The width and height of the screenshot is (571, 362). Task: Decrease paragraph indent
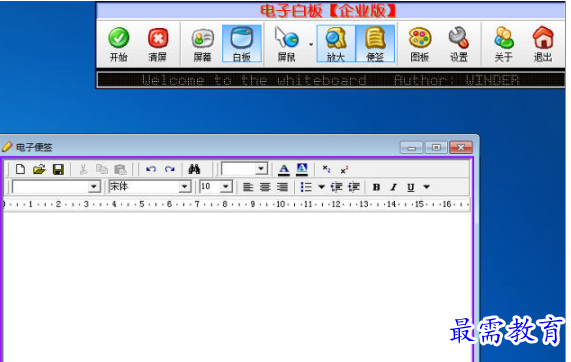[336, 187]
